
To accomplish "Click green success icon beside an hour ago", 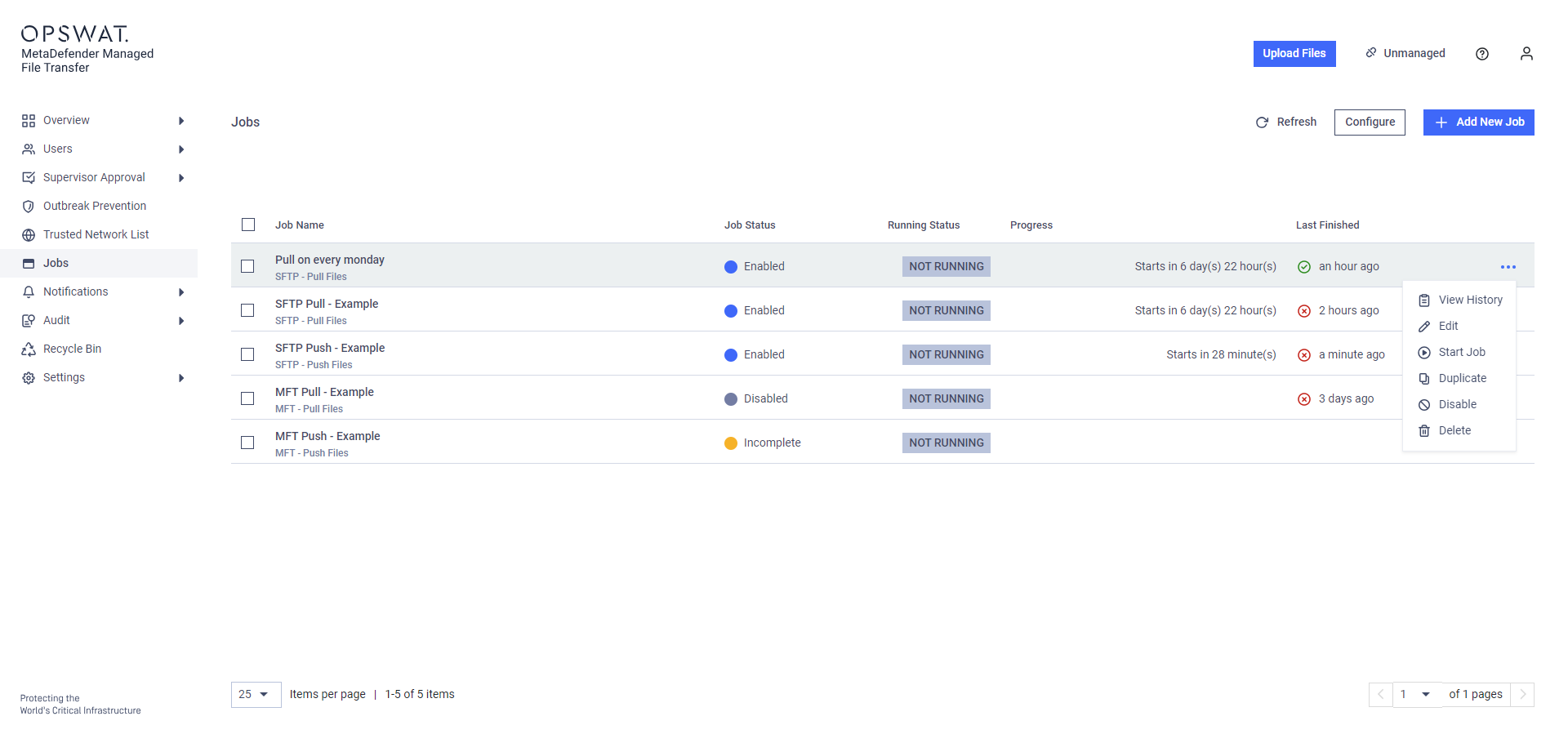I will [1304, 267].
